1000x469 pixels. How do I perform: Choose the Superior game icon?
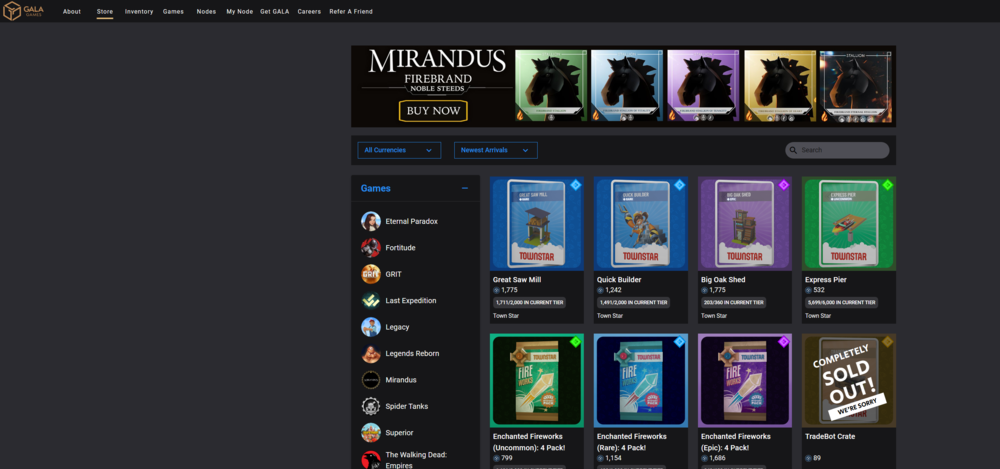(371, 433)
